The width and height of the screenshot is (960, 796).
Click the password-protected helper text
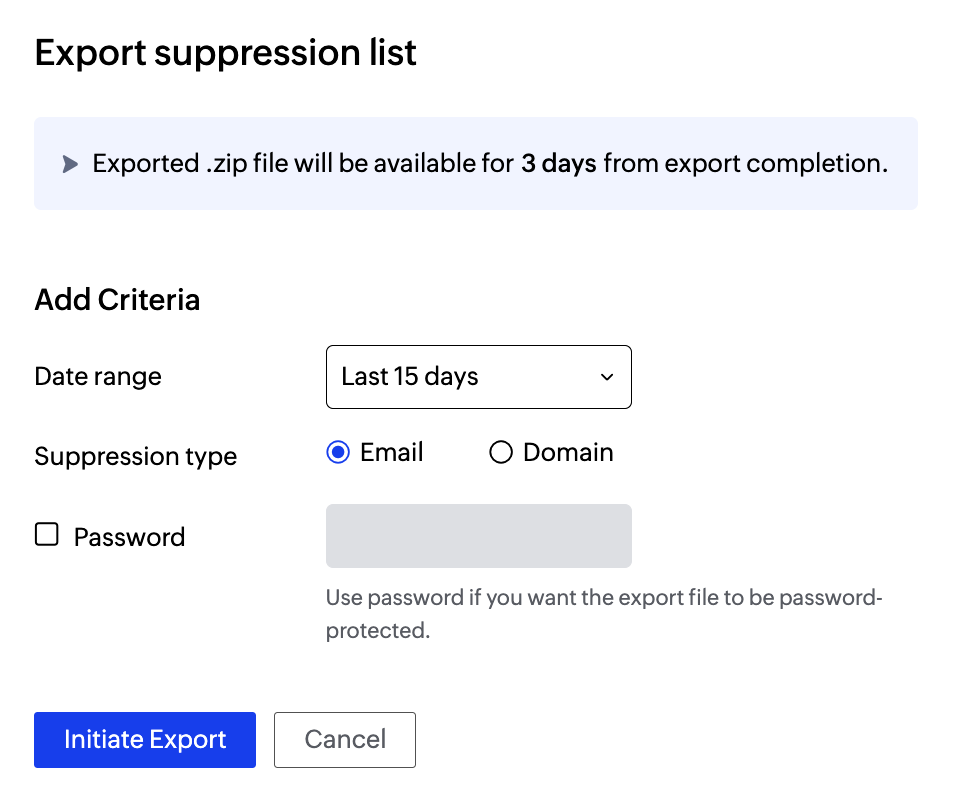pos(605,614)
